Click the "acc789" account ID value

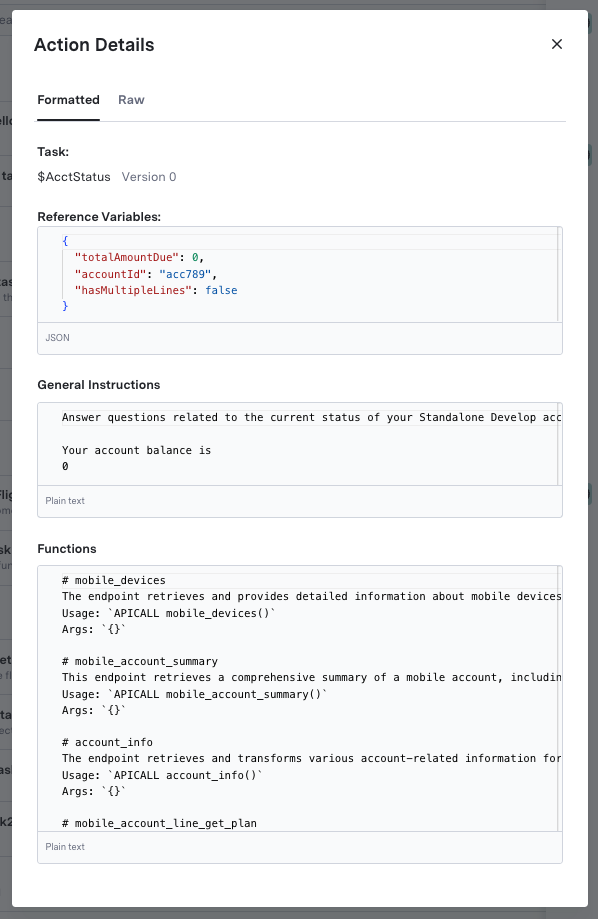pyautogui.click(x=185, y=274)
